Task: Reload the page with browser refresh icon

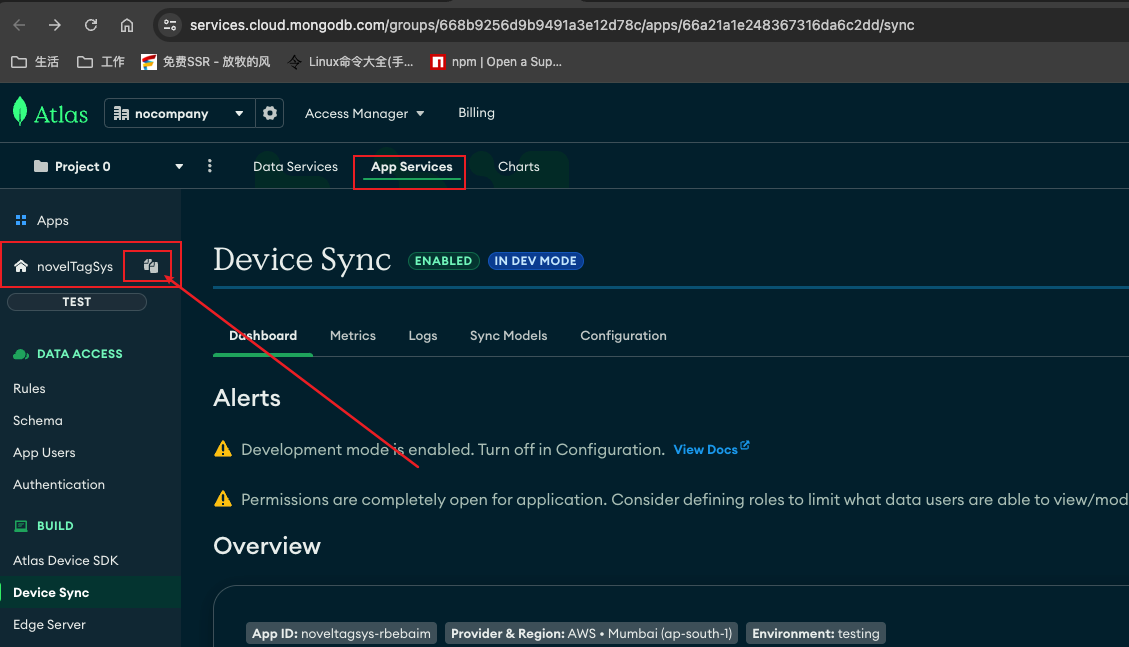Action: [91, 25]
